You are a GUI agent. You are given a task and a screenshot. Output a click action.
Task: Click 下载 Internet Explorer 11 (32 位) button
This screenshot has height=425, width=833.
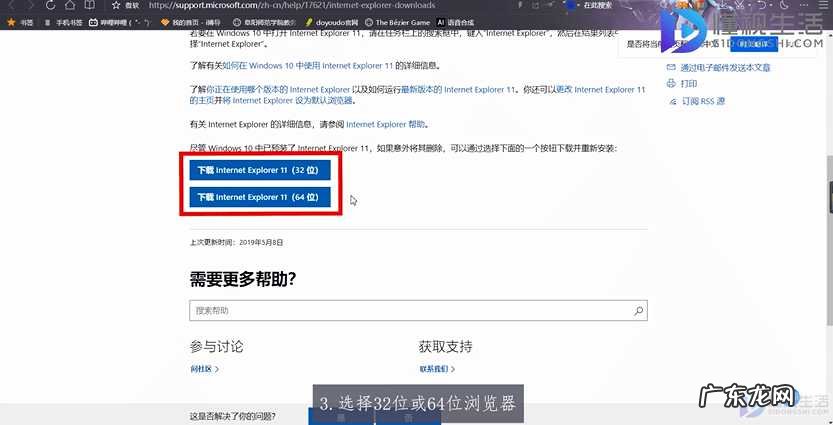(x=260, y=171)
